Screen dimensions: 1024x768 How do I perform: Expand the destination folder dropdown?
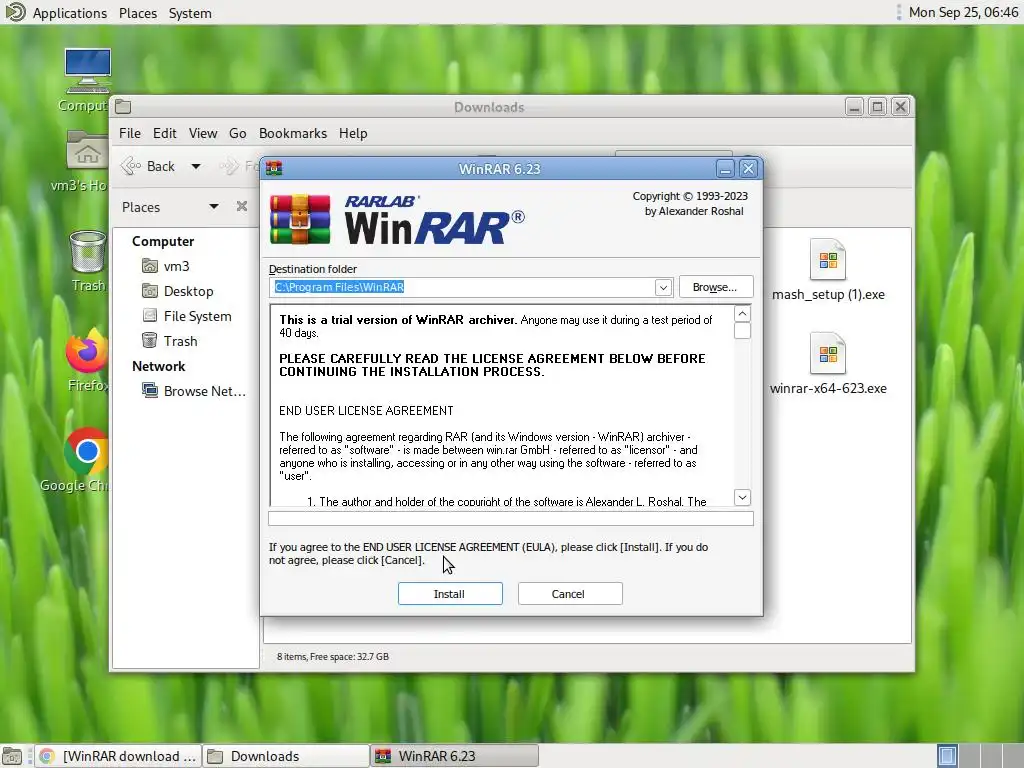pyautogui.click(x=663, y=287)
